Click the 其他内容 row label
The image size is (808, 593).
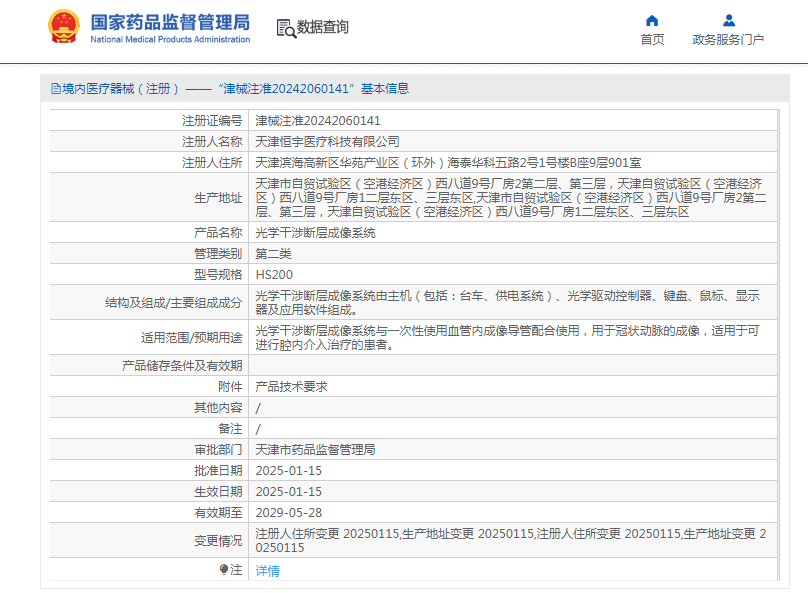tap(218, 408)
